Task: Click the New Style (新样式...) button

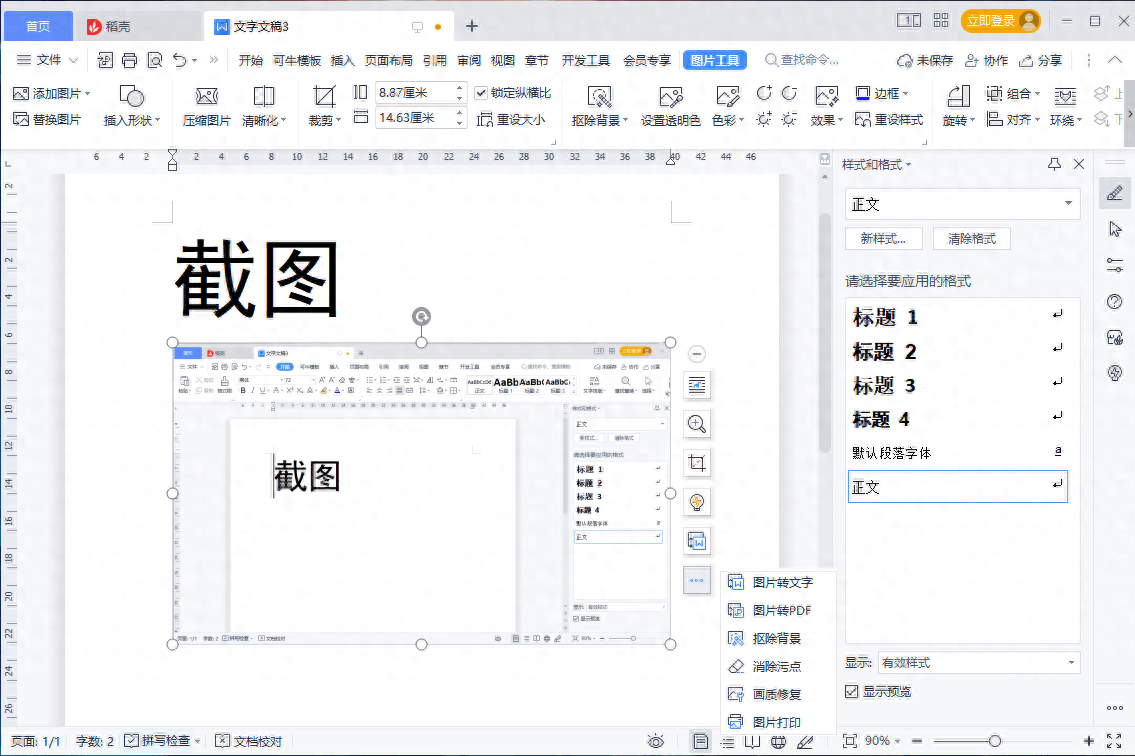Action: (x=883, y=239)
